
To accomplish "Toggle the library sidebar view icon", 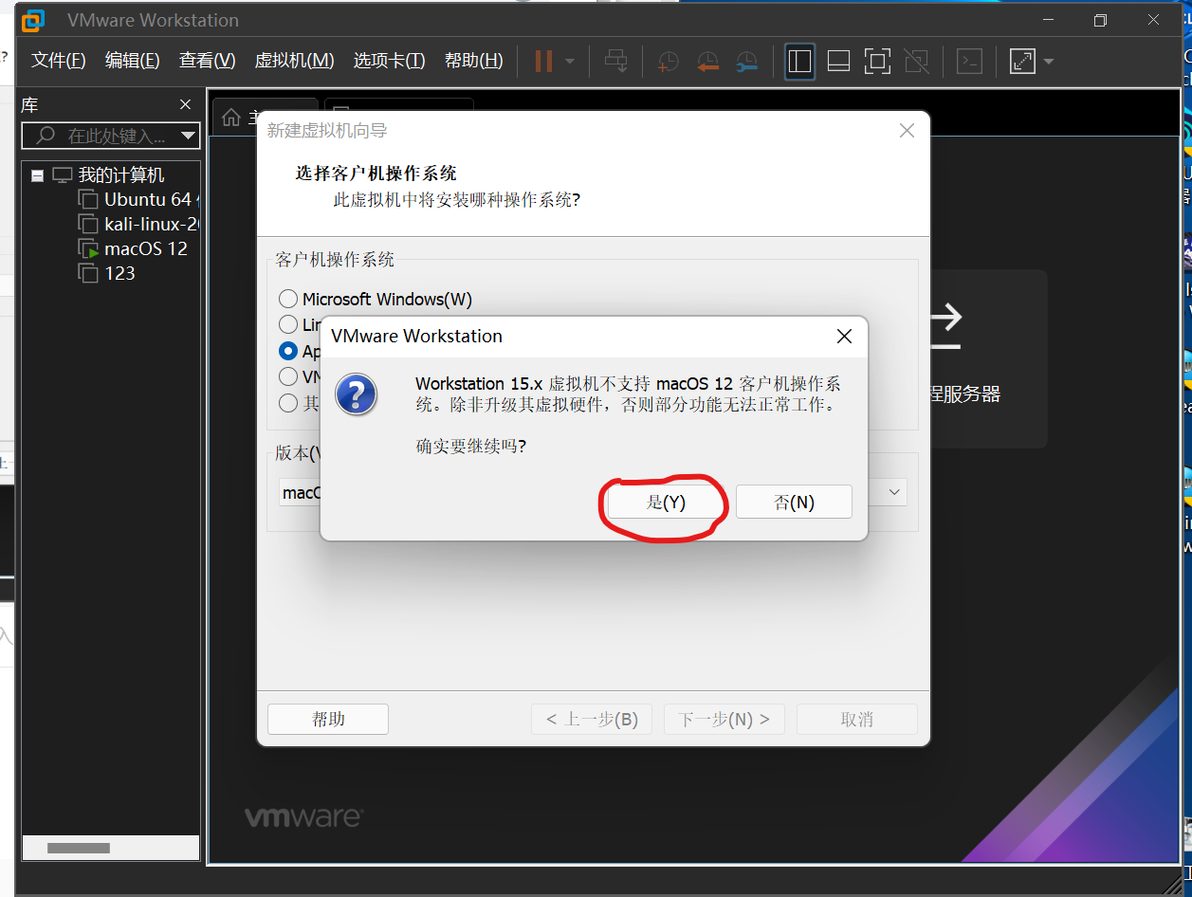I will [x=800, y=61].
